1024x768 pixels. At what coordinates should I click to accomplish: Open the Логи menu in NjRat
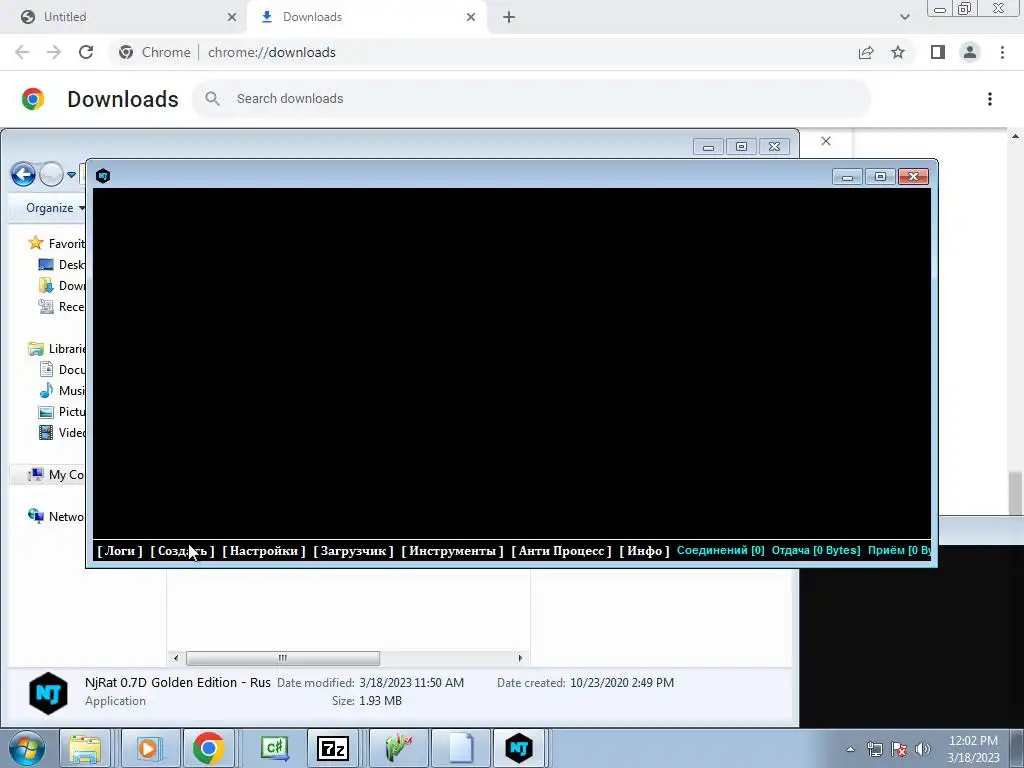coord(120,551)
